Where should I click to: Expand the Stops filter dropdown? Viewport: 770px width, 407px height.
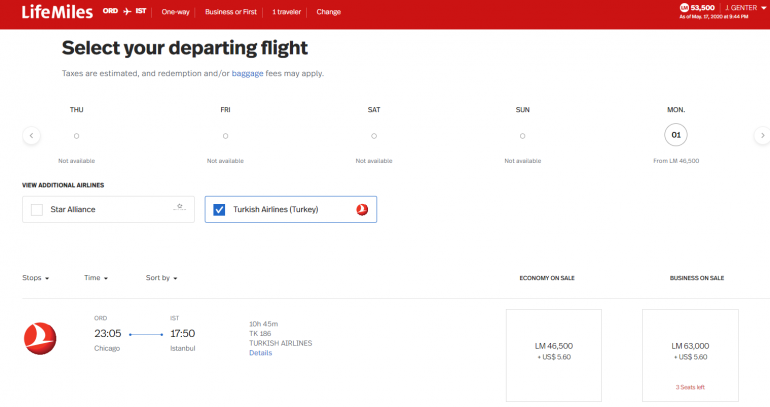coord(36,277)
